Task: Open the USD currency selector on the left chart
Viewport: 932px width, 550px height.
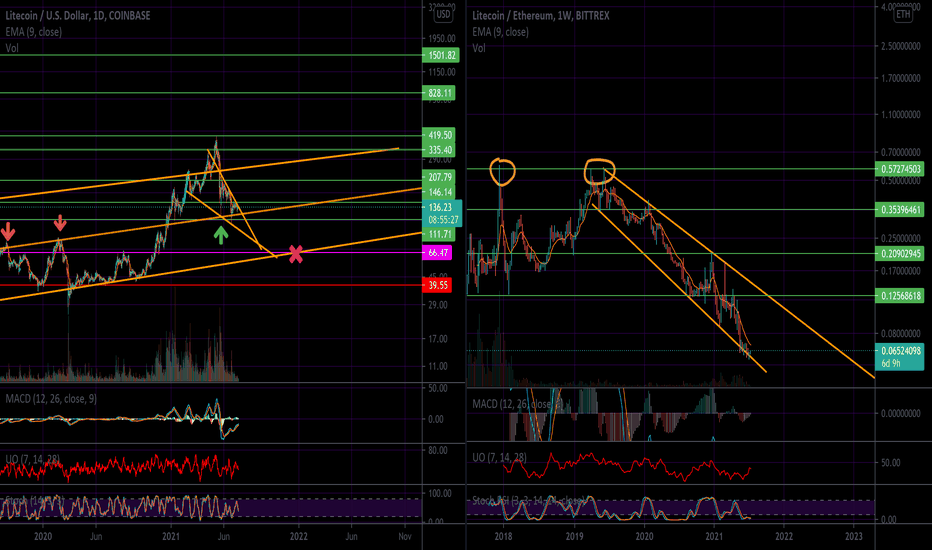Action: click(x=443, y=14)
